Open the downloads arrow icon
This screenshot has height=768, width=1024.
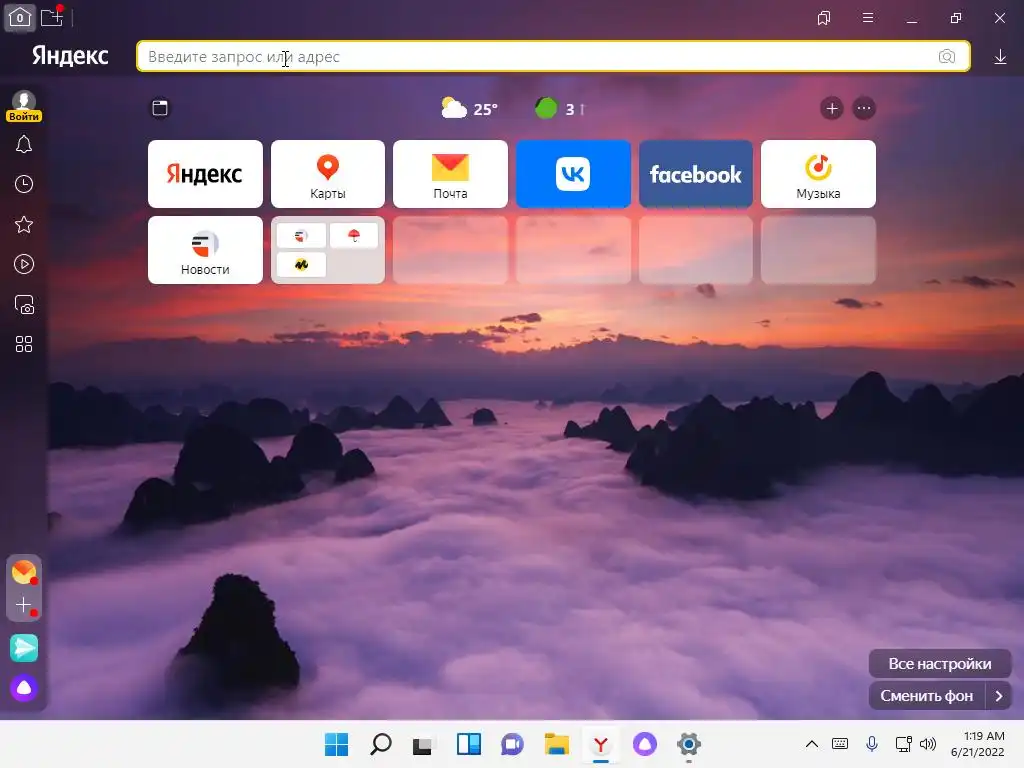(x=1000, y=57)
